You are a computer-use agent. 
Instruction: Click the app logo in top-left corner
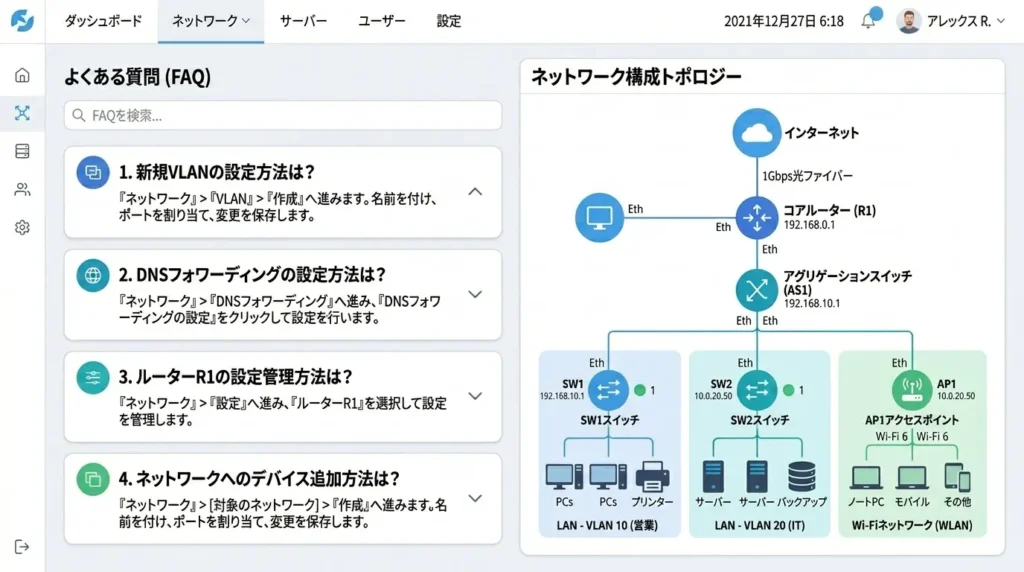[22, 21]
